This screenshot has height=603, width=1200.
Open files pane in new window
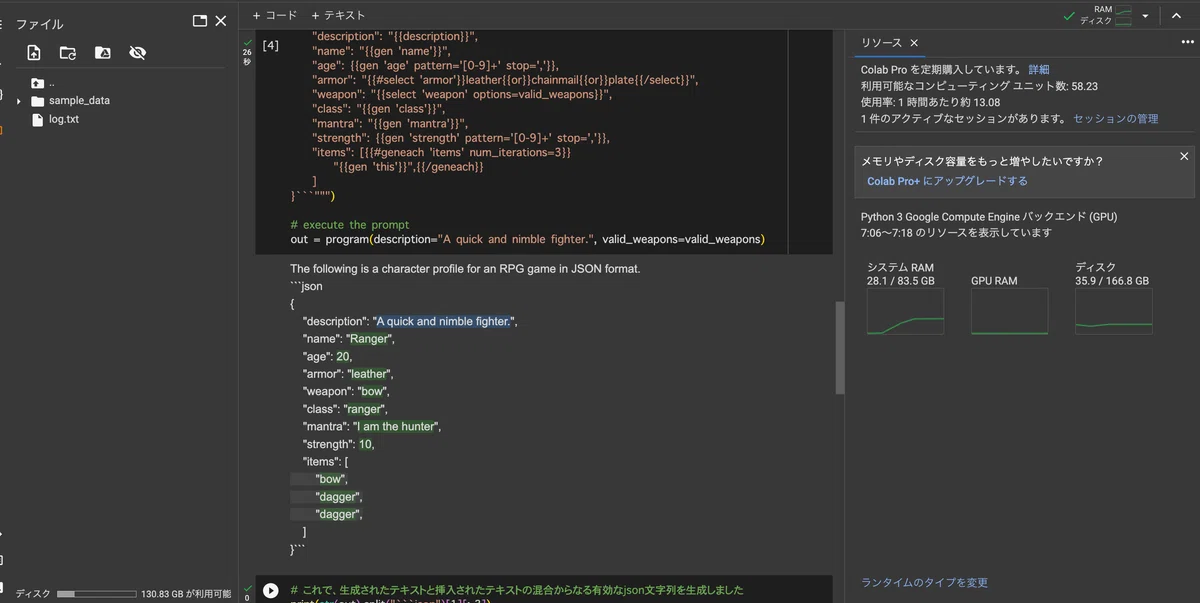[x=199, y=20]
